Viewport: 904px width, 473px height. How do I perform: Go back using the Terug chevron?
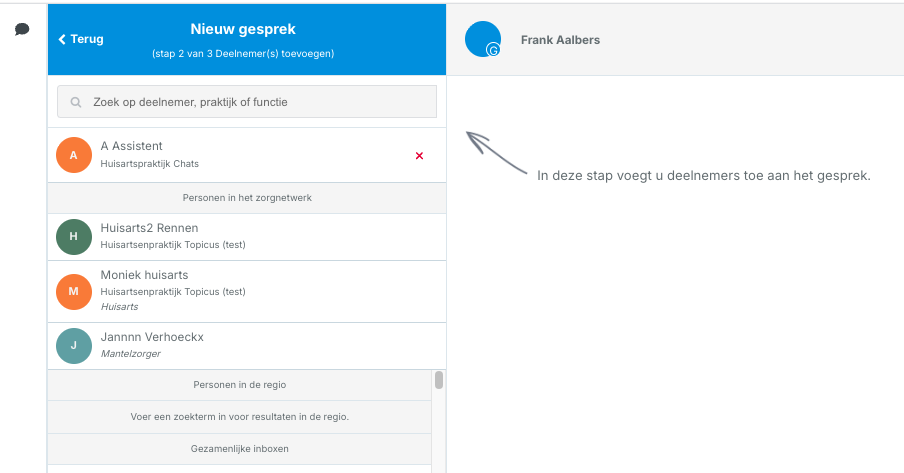point(62,39)
